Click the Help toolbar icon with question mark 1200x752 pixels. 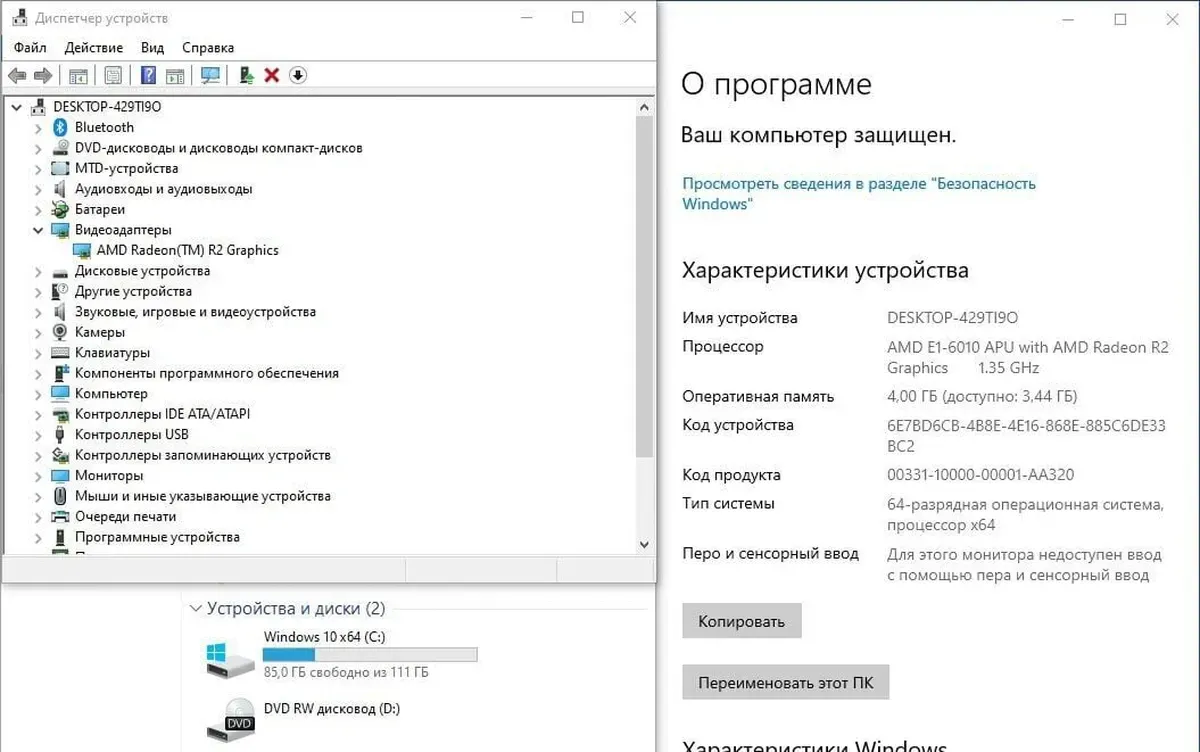pyautogui.click(x=148, y=76)
